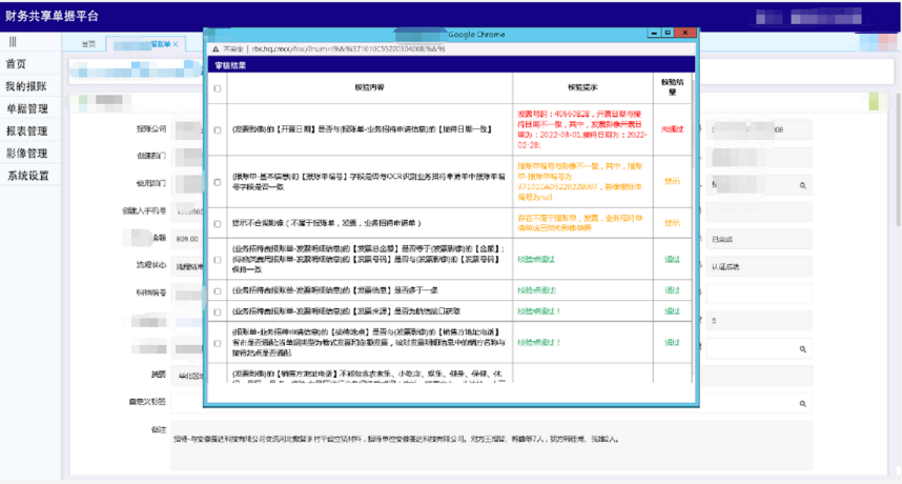Expand 影像管理 in the left sidebar
The image size is (902, 484).
pos(26,153)
